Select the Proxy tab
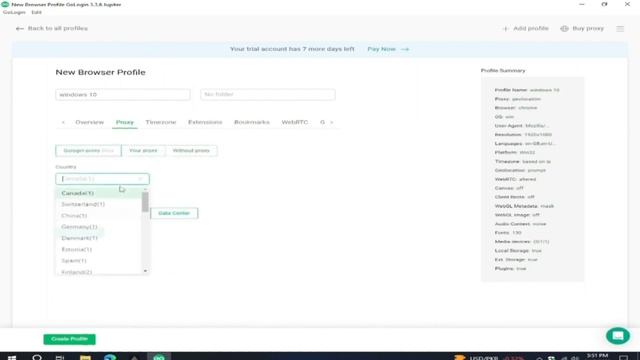640x360 pixels. 124,122
